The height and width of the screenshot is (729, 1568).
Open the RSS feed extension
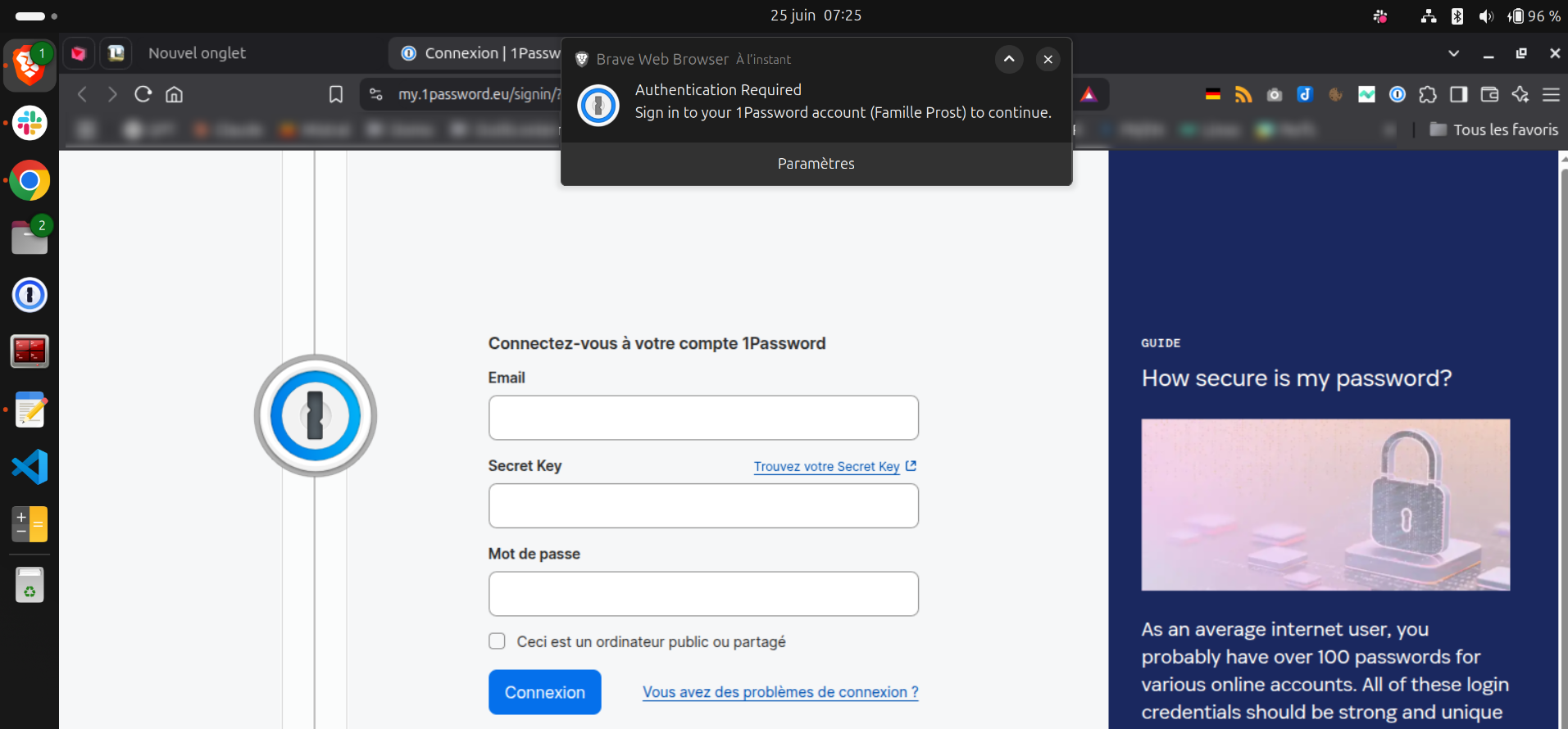pos(1243,94)
